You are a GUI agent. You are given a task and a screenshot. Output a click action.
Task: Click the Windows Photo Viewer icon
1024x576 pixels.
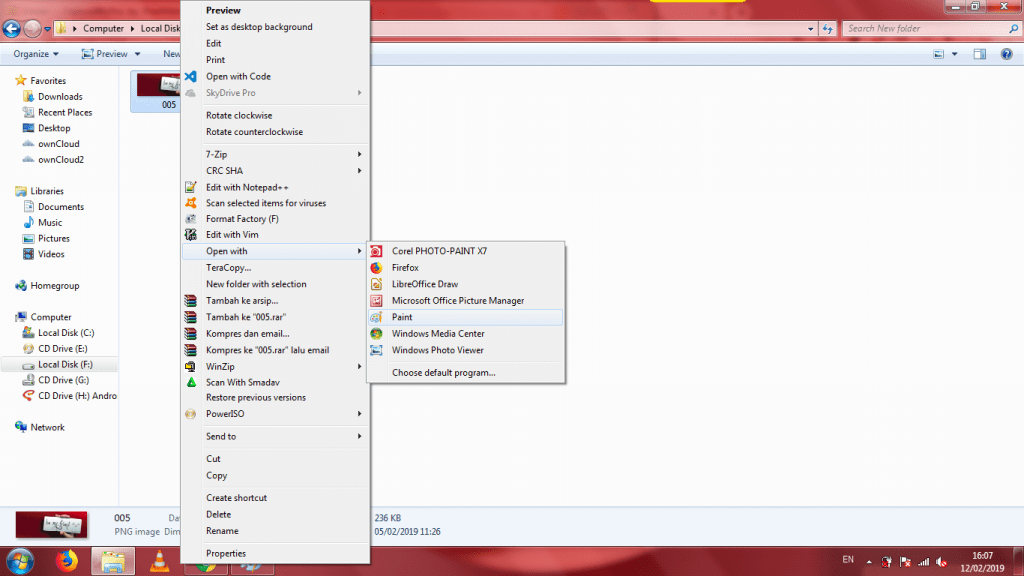(376, 350)
